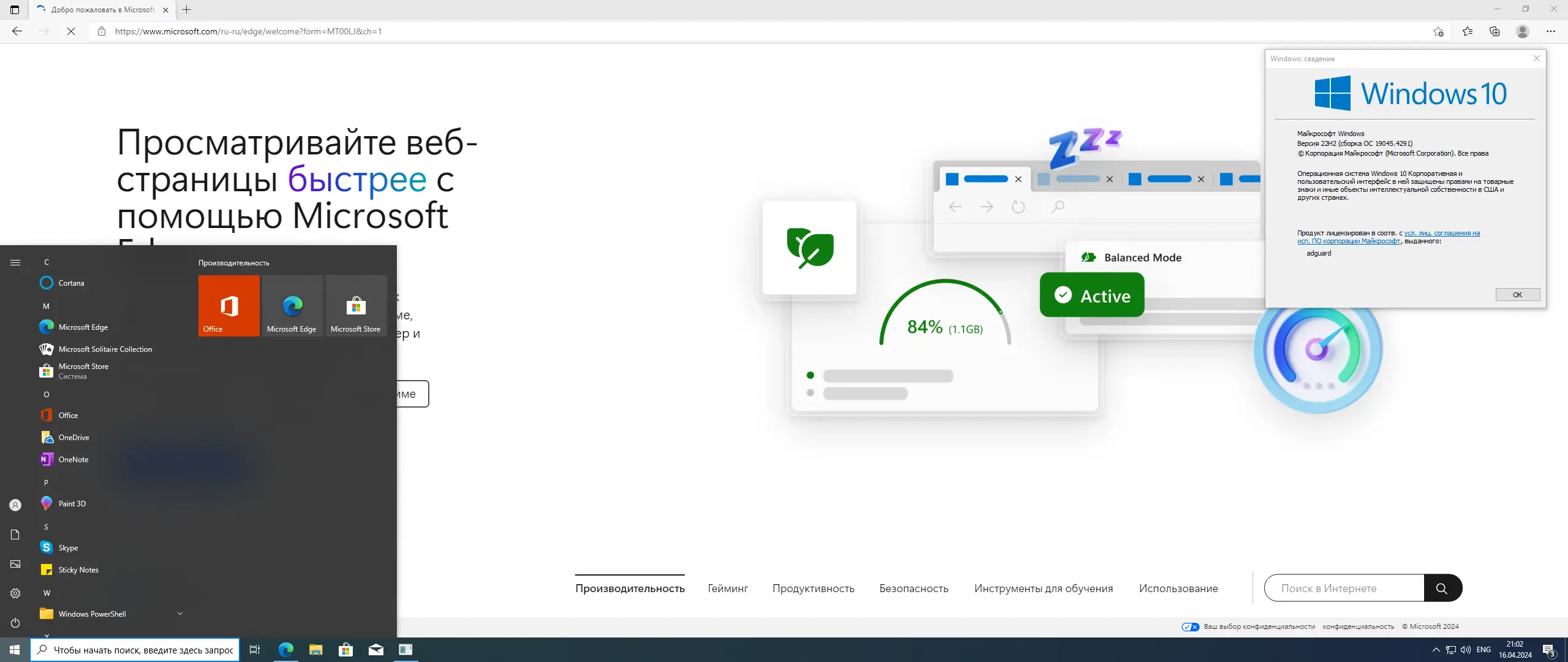This screenshot has width=1568, height=662.
Task: Expand the Windows PowerShell folder
Action: pyautogui.click(x=180, y=614)
